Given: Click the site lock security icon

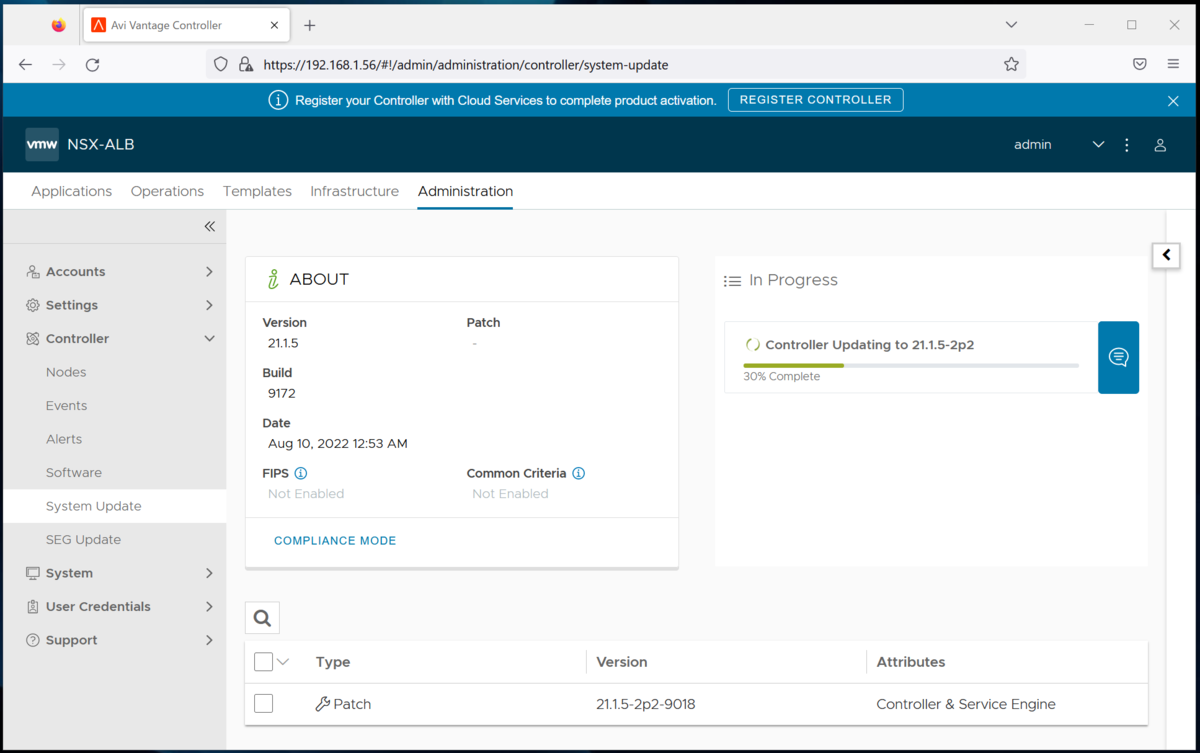Looking at the screenshot, I should click(x=245, y=64).
